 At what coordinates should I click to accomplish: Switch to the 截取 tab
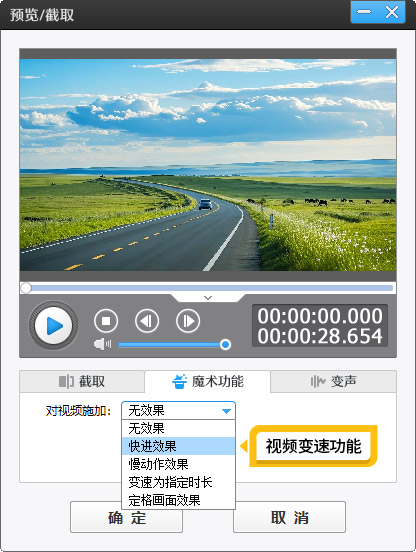(x=82, y=381)
